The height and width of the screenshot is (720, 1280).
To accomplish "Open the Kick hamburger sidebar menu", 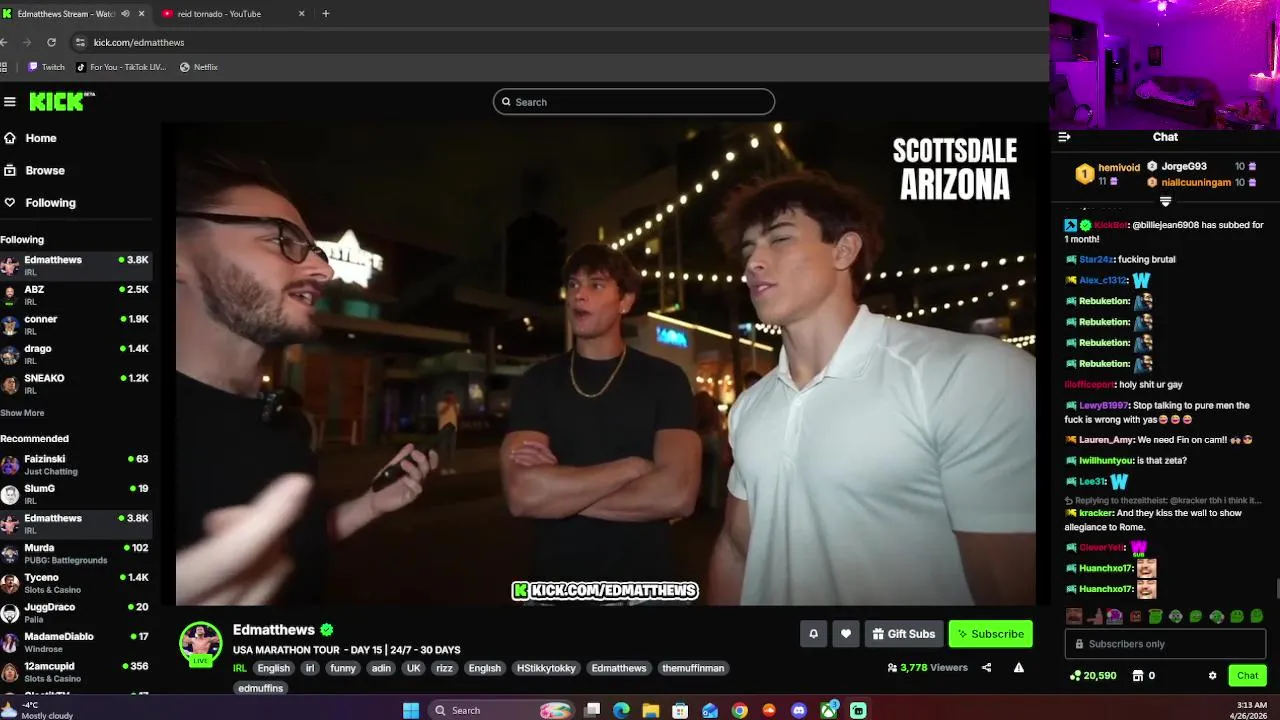I will [10, 101].
